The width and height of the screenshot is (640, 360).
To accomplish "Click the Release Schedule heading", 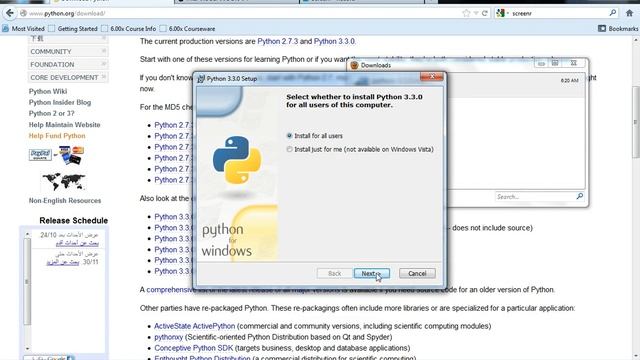I will click(x=74, y=220).
